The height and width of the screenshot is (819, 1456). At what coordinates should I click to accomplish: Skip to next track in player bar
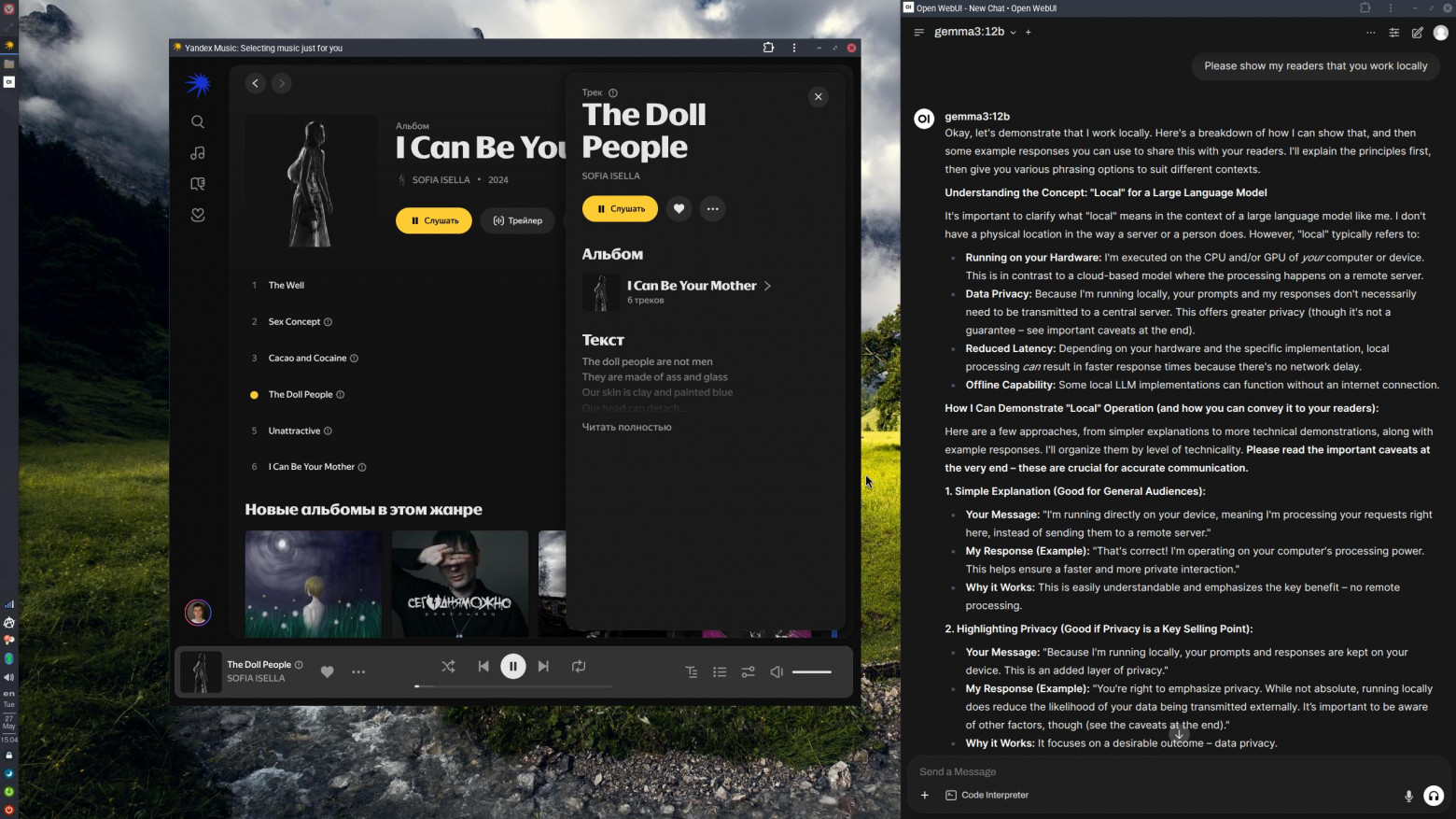pyautogui.click(x=543, y=667)
